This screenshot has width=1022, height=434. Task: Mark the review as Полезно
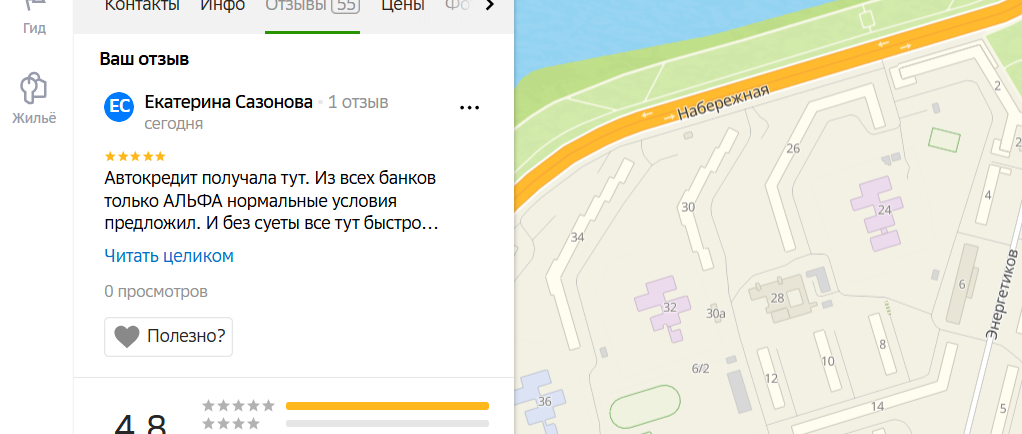[168, 337]
